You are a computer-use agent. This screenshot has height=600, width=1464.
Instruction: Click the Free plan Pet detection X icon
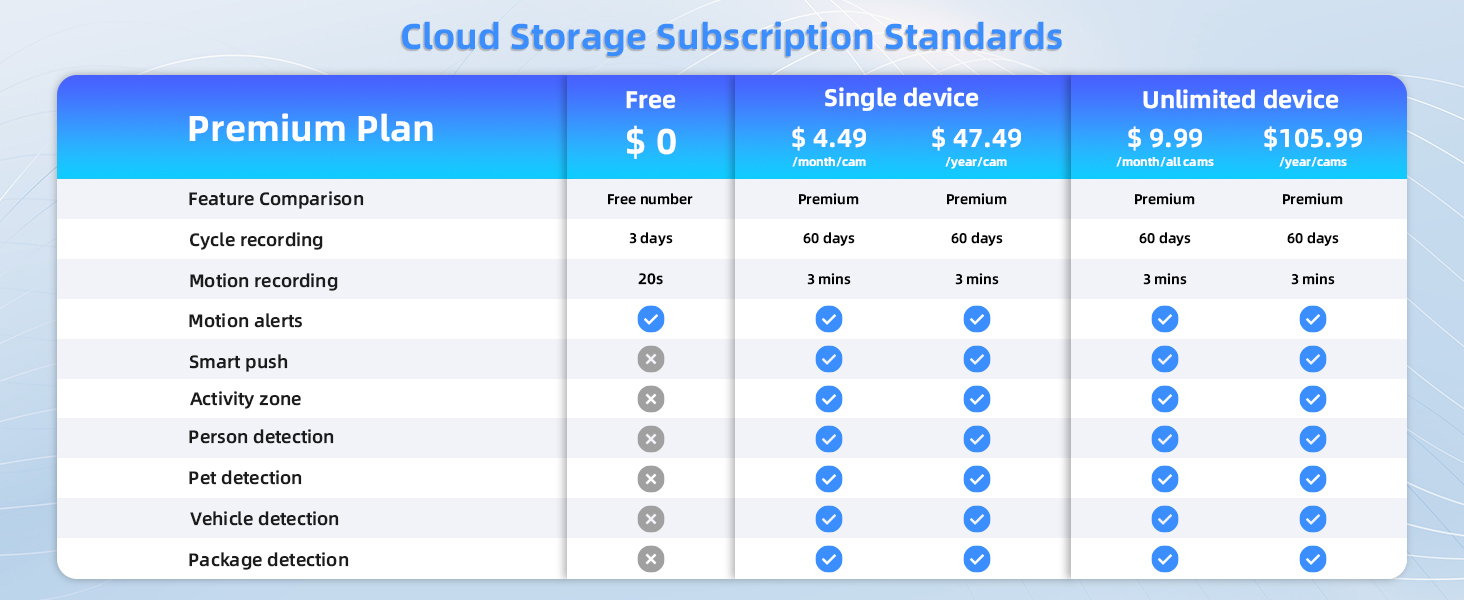pos(650,479)
